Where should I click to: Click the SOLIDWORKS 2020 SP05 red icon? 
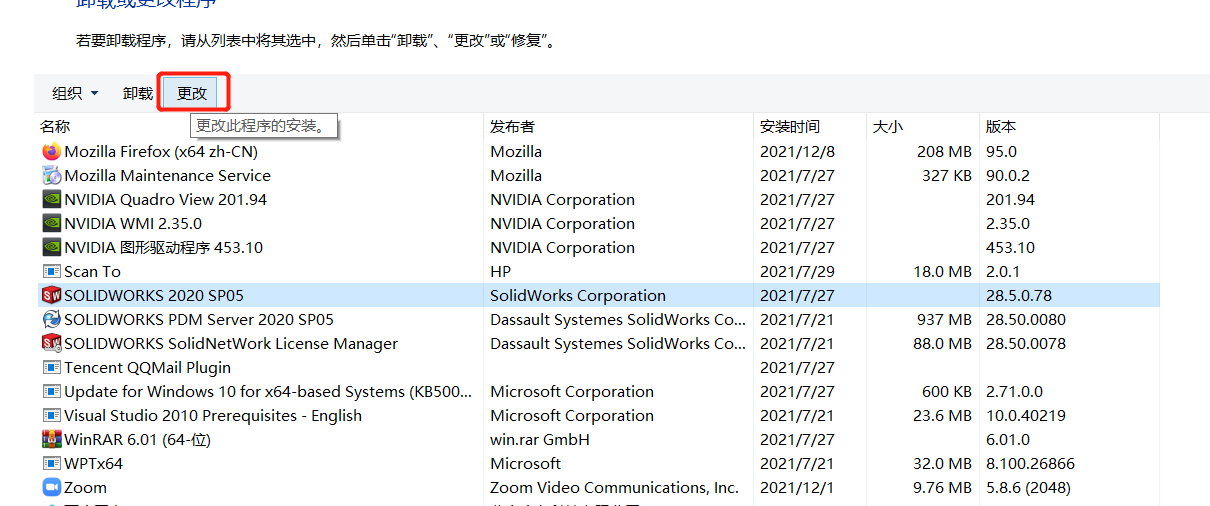coord(52,296)
